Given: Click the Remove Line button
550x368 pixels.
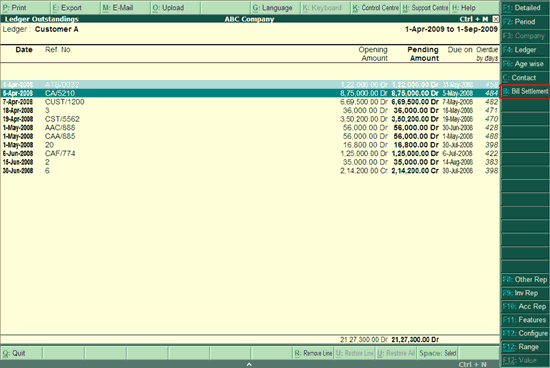Looking at the screenshot, I should (x=313, y=353).
